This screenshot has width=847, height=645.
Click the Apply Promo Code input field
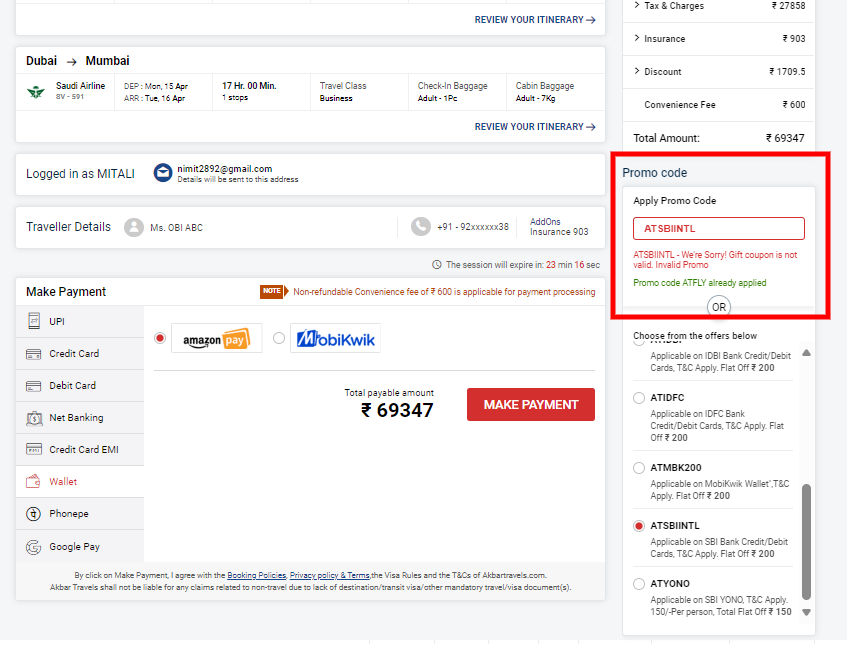(719, 229)
